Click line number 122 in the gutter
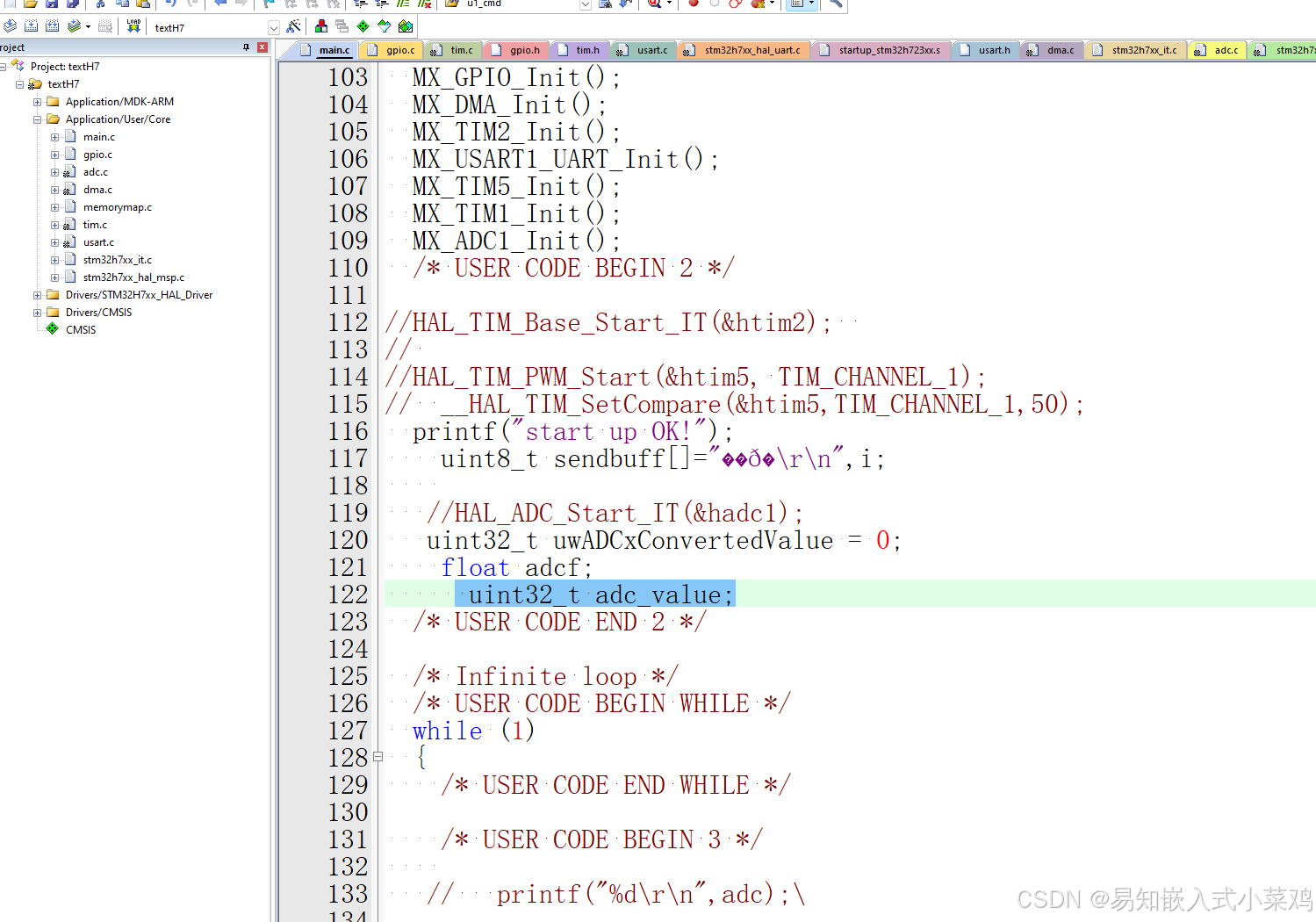This screenshot has width=1316, height=922. coord(348,594)
